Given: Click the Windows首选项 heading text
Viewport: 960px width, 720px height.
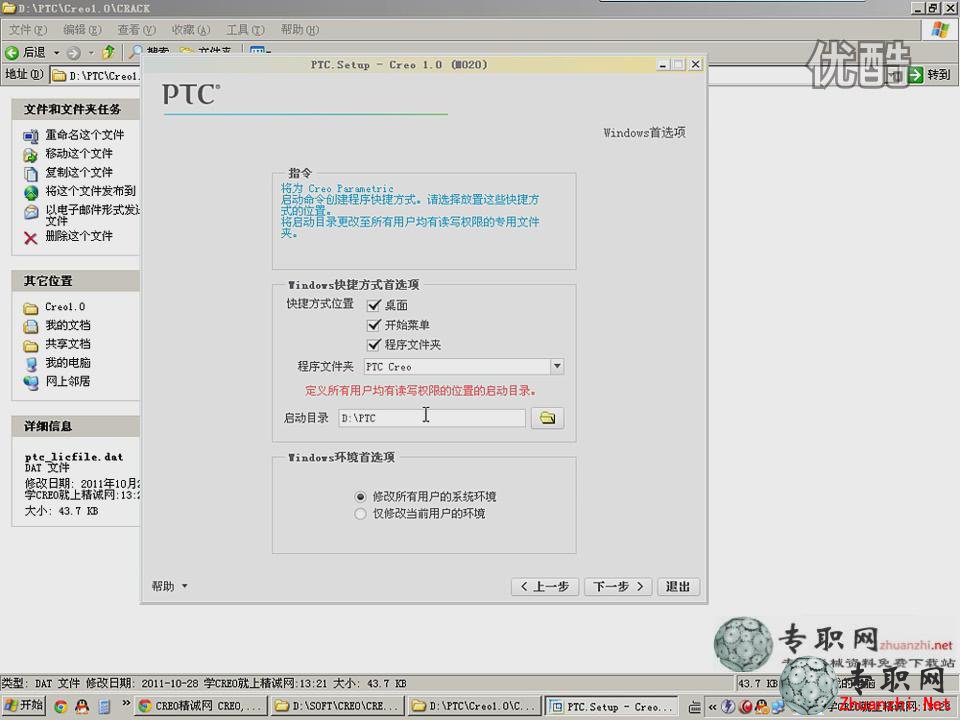Looking at the screenshot, I should [x=644, y=132].
